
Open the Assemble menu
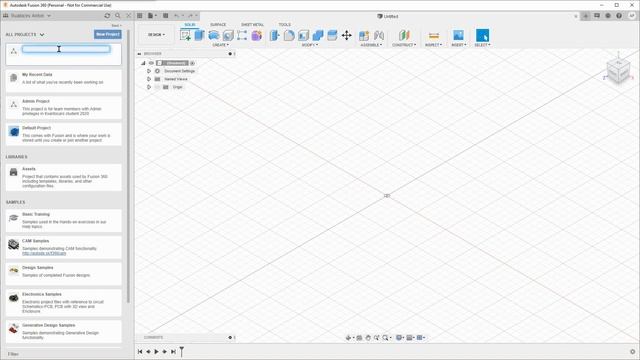pyautogui.click(x=371, y=45)
